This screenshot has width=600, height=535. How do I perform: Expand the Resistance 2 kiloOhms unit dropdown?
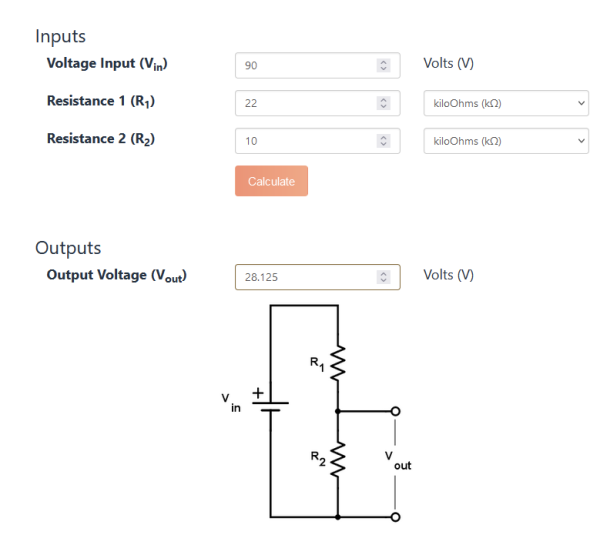(x=506, y=141)
